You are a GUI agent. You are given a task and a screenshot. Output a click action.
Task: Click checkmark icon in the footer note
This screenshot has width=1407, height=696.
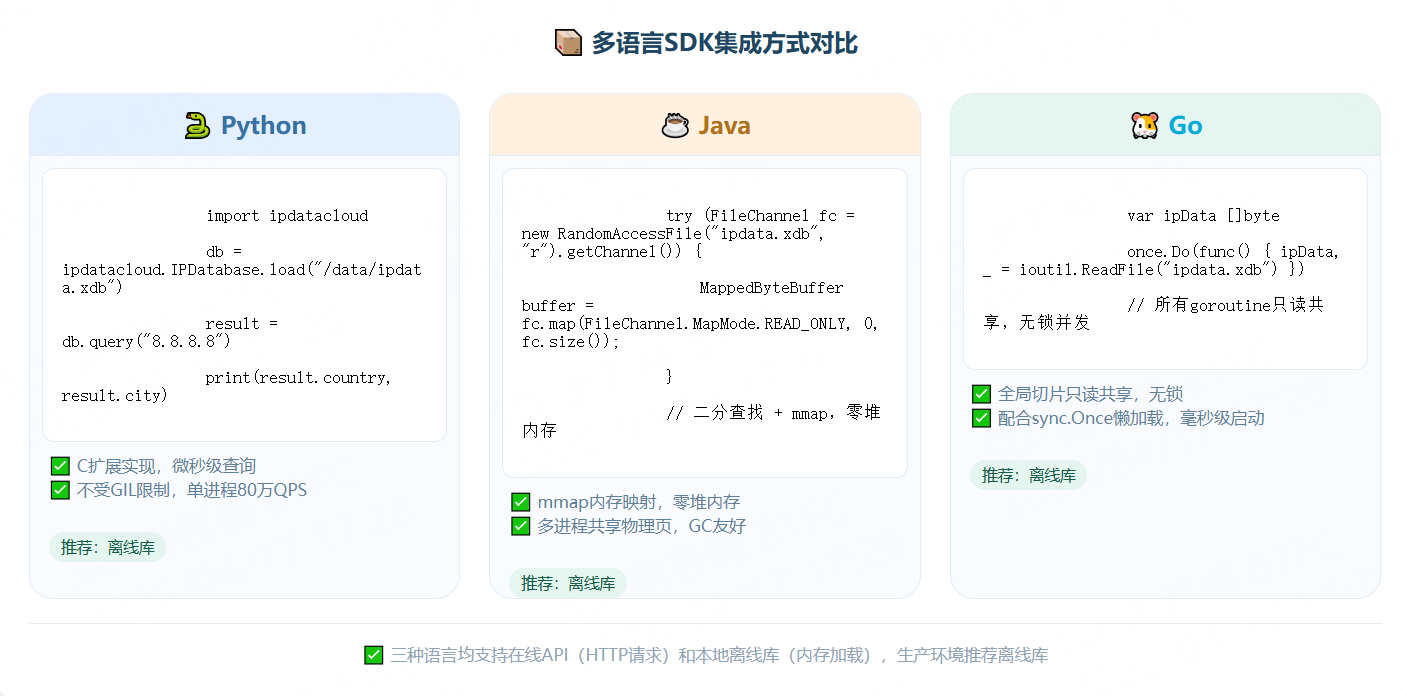[373, 655]
